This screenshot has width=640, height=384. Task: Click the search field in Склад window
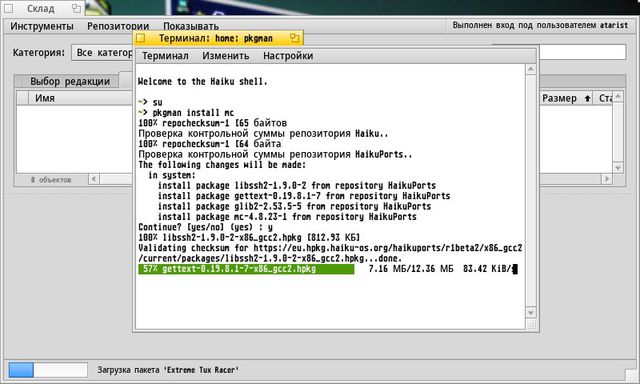582,52
